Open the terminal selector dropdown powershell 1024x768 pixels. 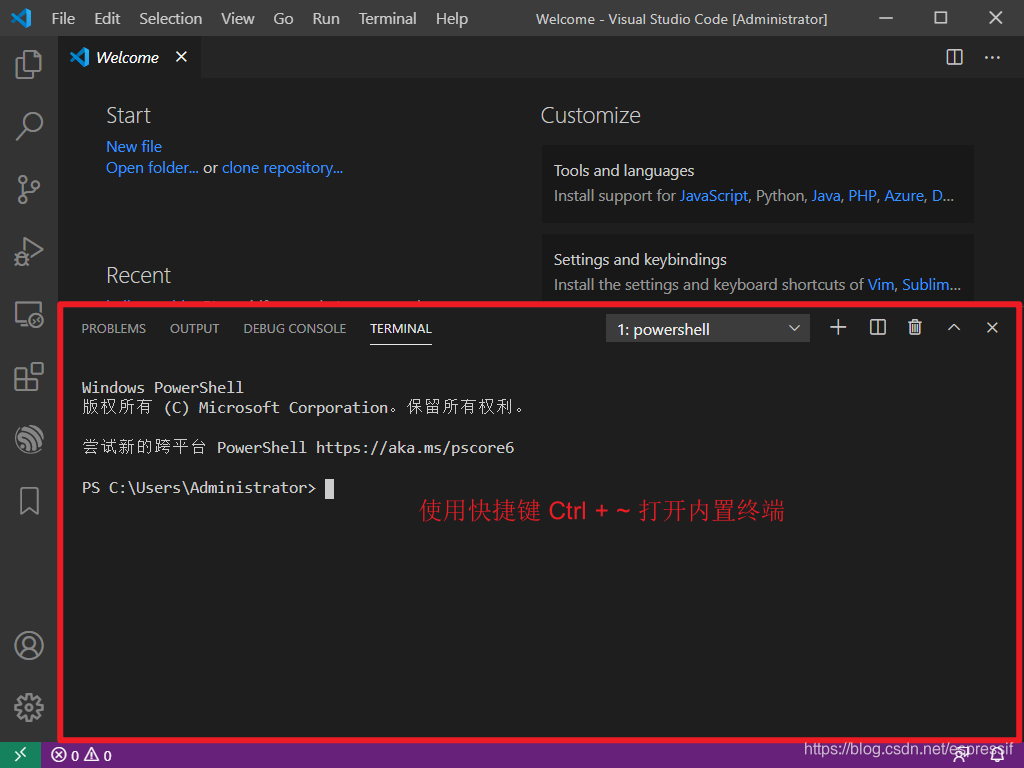(708, 328)
